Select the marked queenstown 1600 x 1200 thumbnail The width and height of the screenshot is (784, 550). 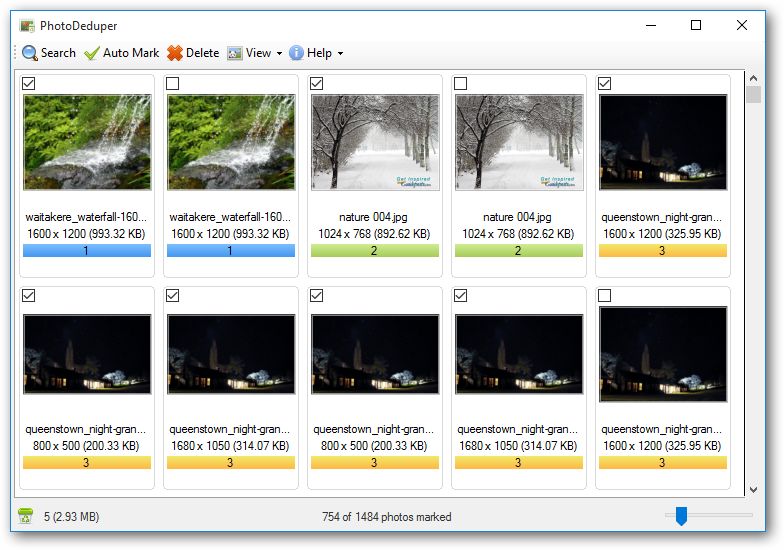point(663,142)
